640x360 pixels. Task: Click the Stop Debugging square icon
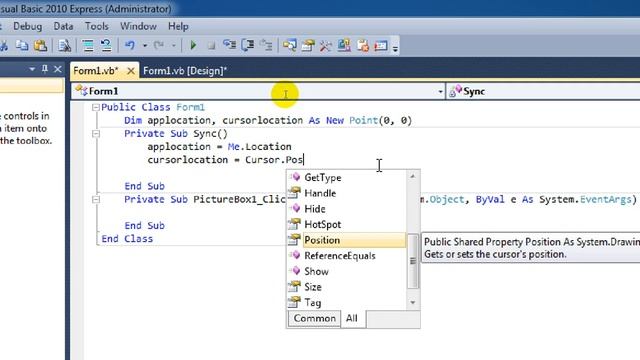211,46
